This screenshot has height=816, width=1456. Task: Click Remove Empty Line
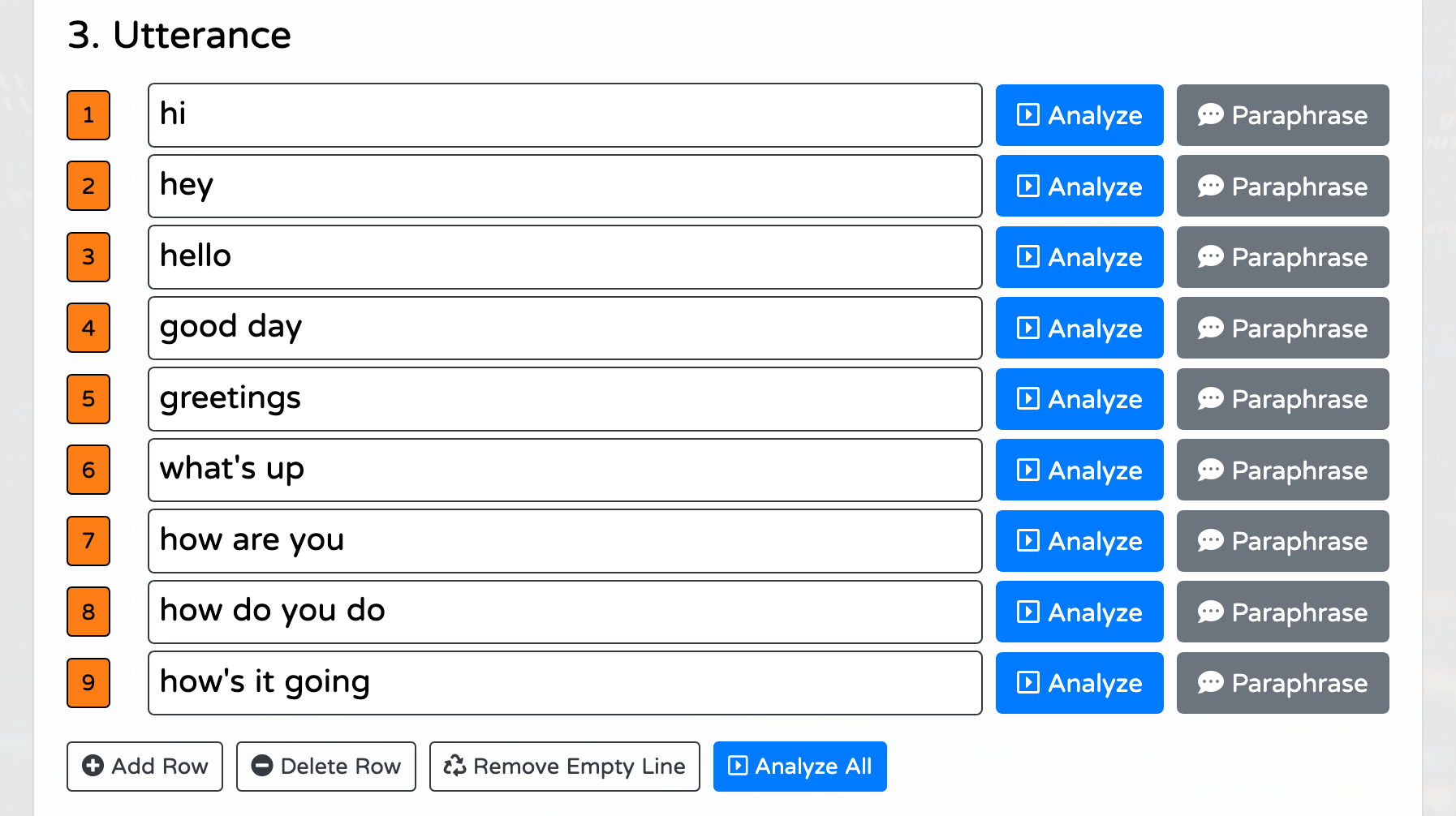point(564,765)
